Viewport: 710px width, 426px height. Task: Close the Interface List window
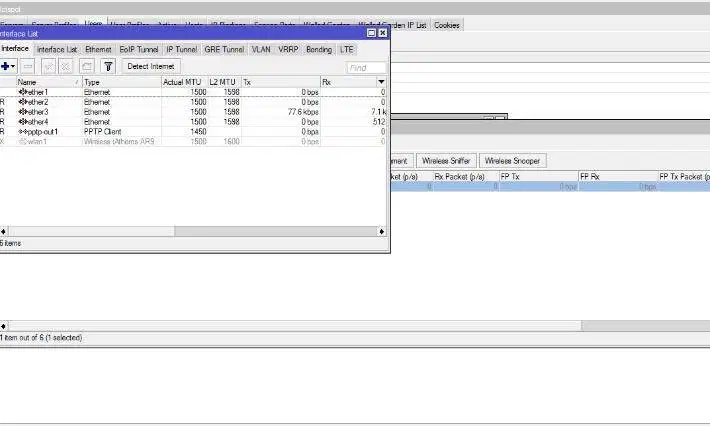(x=383, y=33)
